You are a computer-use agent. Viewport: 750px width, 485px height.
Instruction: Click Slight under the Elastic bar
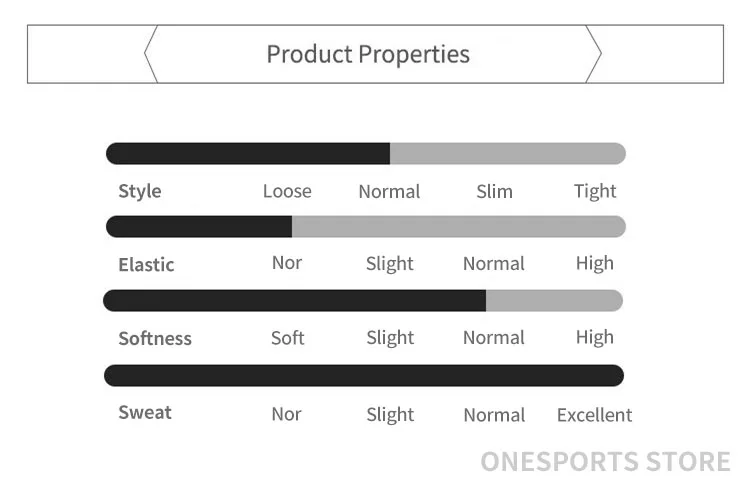point(390,264)
